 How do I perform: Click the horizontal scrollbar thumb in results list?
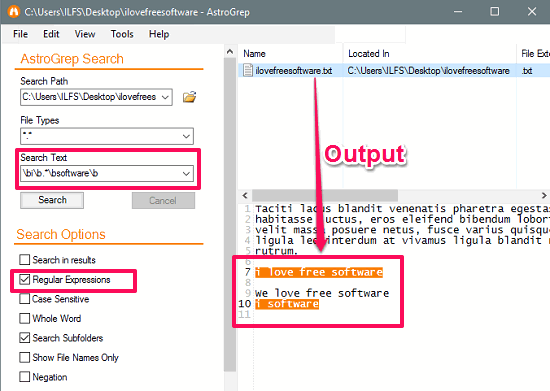(325, 196)
